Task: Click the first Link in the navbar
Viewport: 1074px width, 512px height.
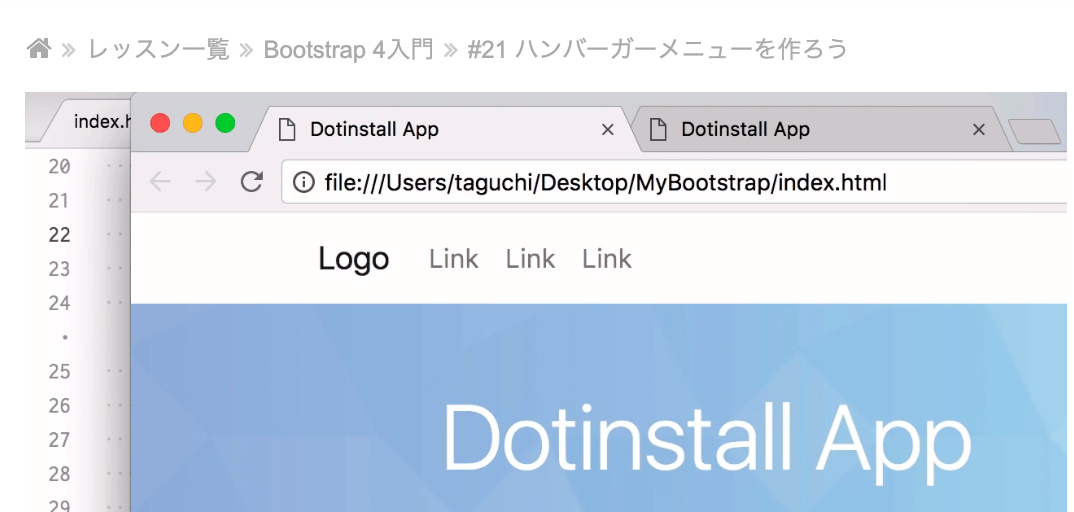Action: [453, 259]
